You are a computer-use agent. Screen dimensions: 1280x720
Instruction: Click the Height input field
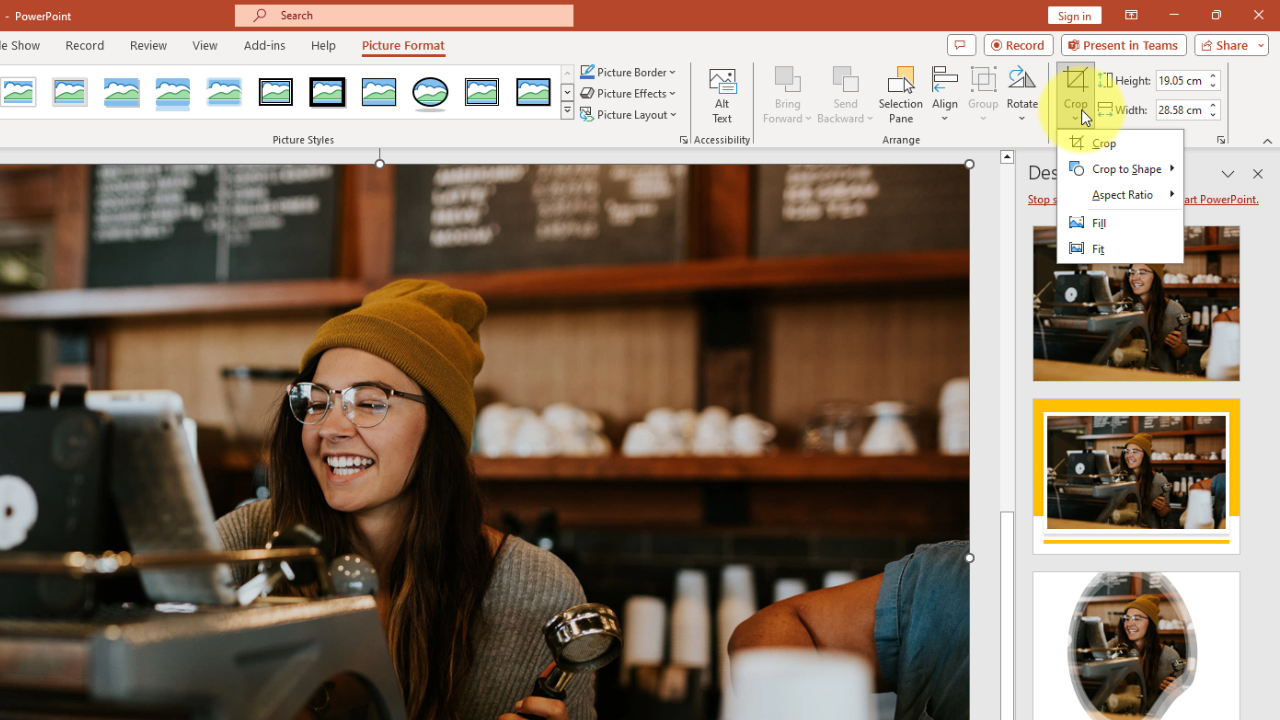[1180, 81]
